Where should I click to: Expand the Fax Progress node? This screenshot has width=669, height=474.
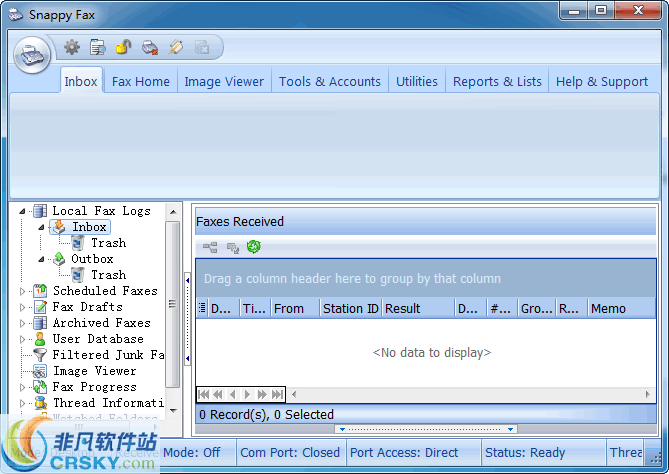(x=22, y=387)
